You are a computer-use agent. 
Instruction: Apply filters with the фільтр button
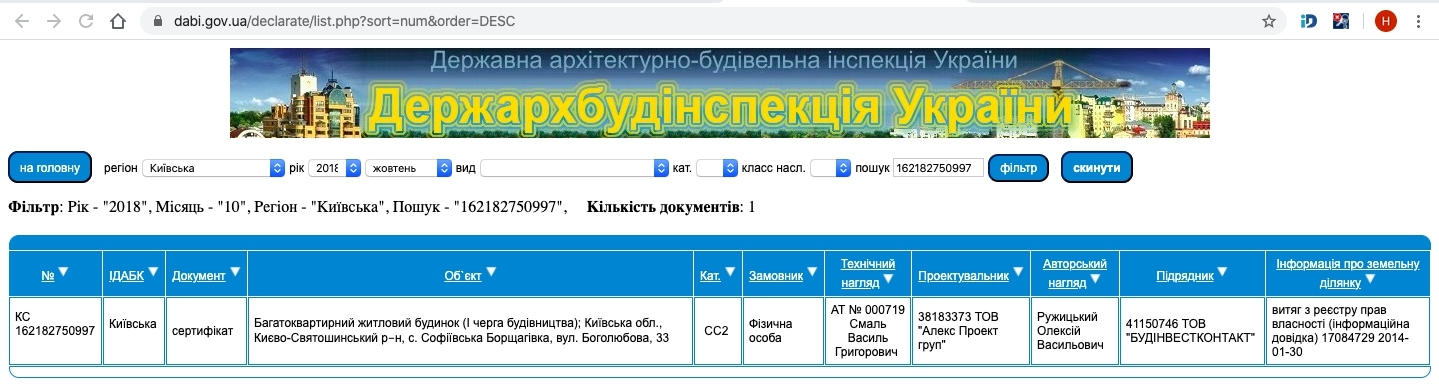1018,168
